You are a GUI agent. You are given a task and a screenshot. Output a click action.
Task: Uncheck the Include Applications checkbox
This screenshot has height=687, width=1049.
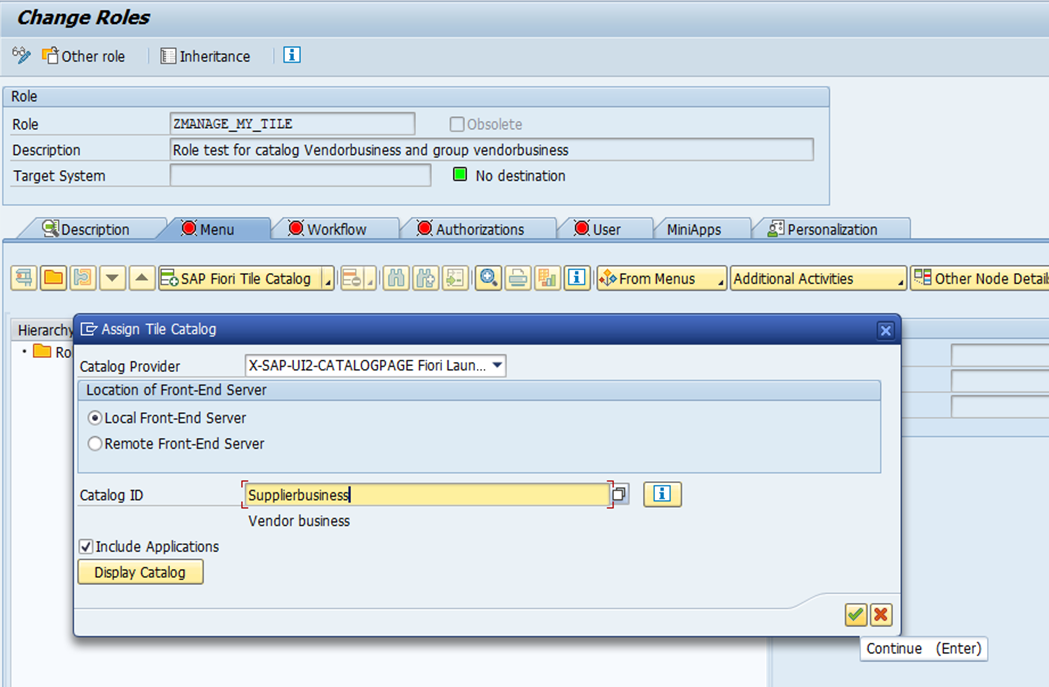click(84, 547)
